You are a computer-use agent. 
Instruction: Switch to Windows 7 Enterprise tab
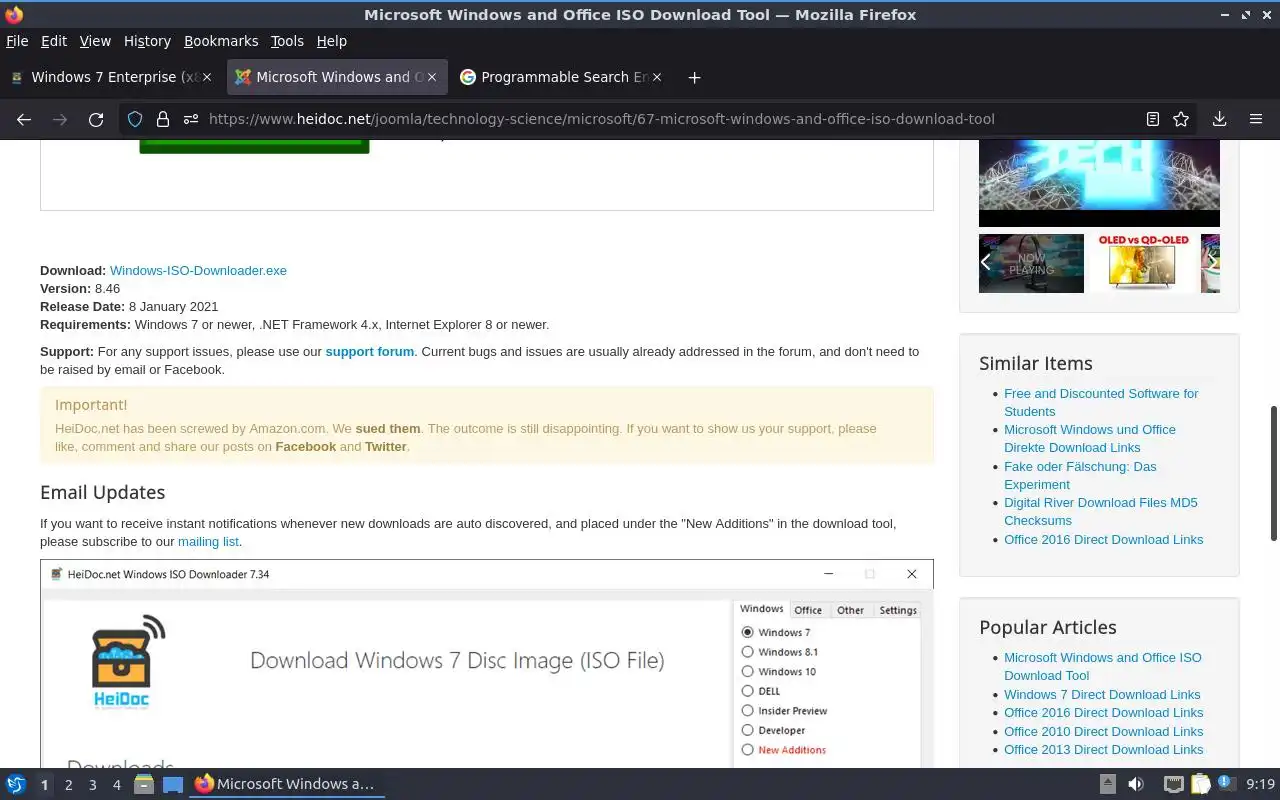112,77
